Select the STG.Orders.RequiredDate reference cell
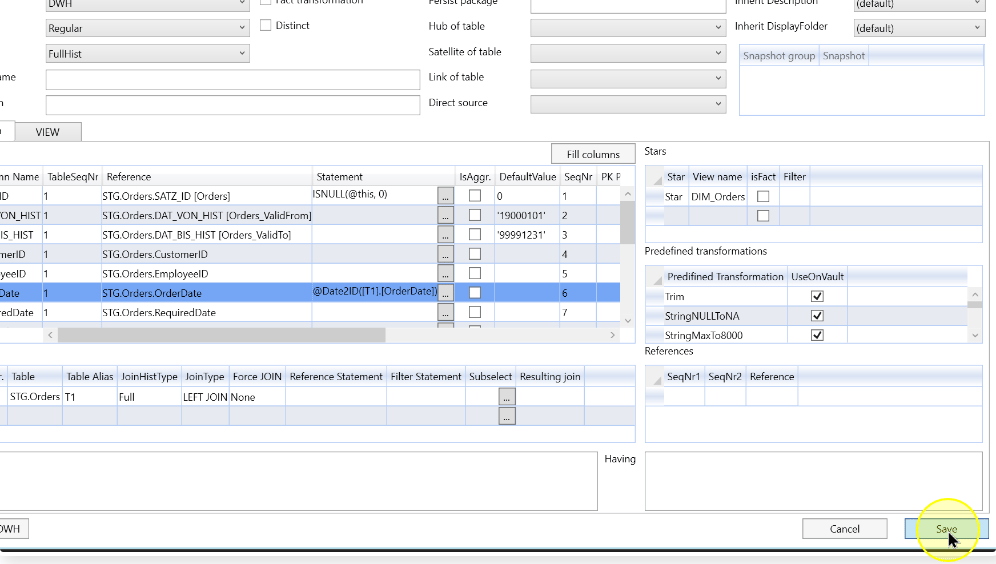Viewport: 996px width, 564px height. click(x=206, y=312)
